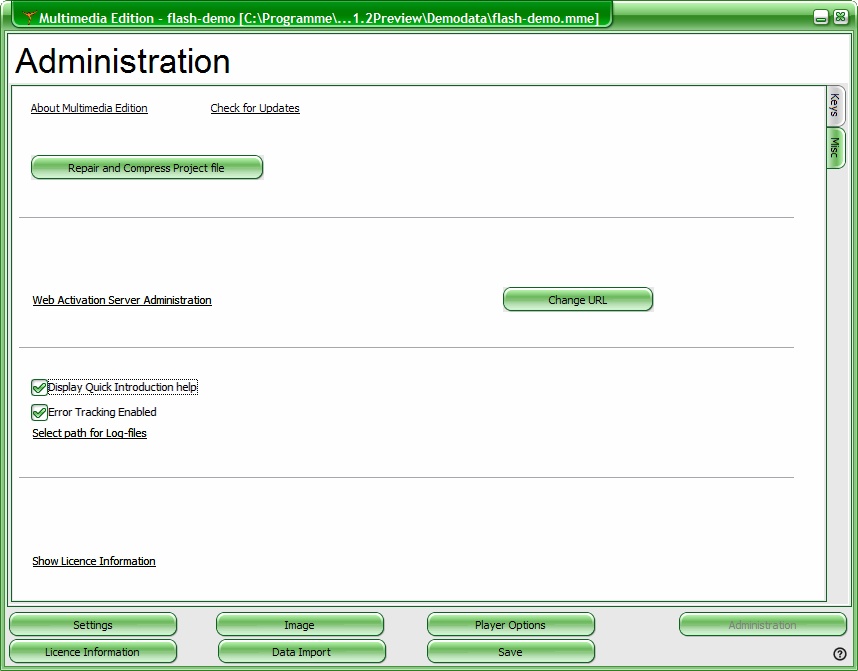Disable Display Quick Introduction help
Viewport: 858px width, 671px height.
(38, 387)
